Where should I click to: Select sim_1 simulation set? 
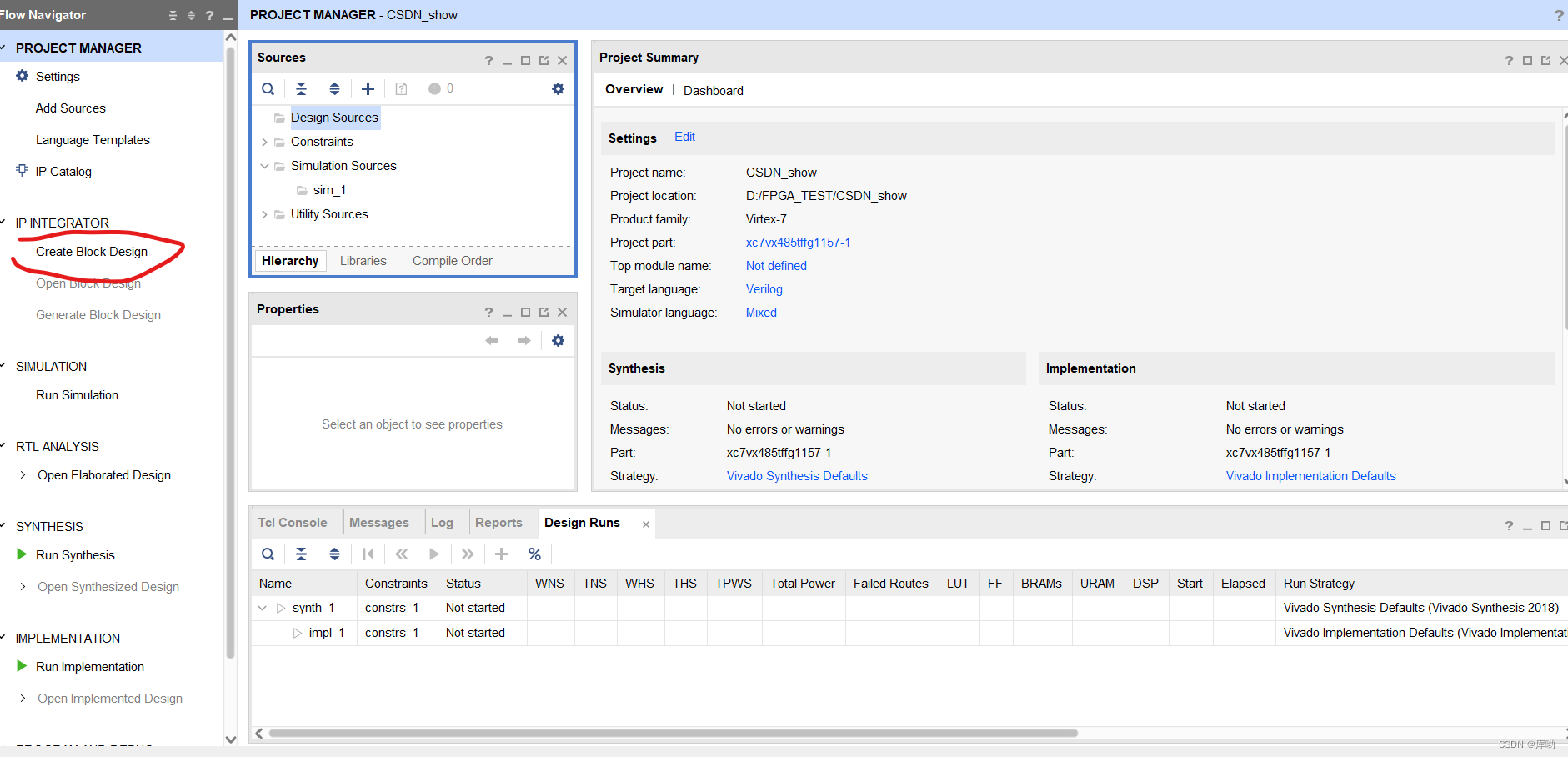pos(329,190)
